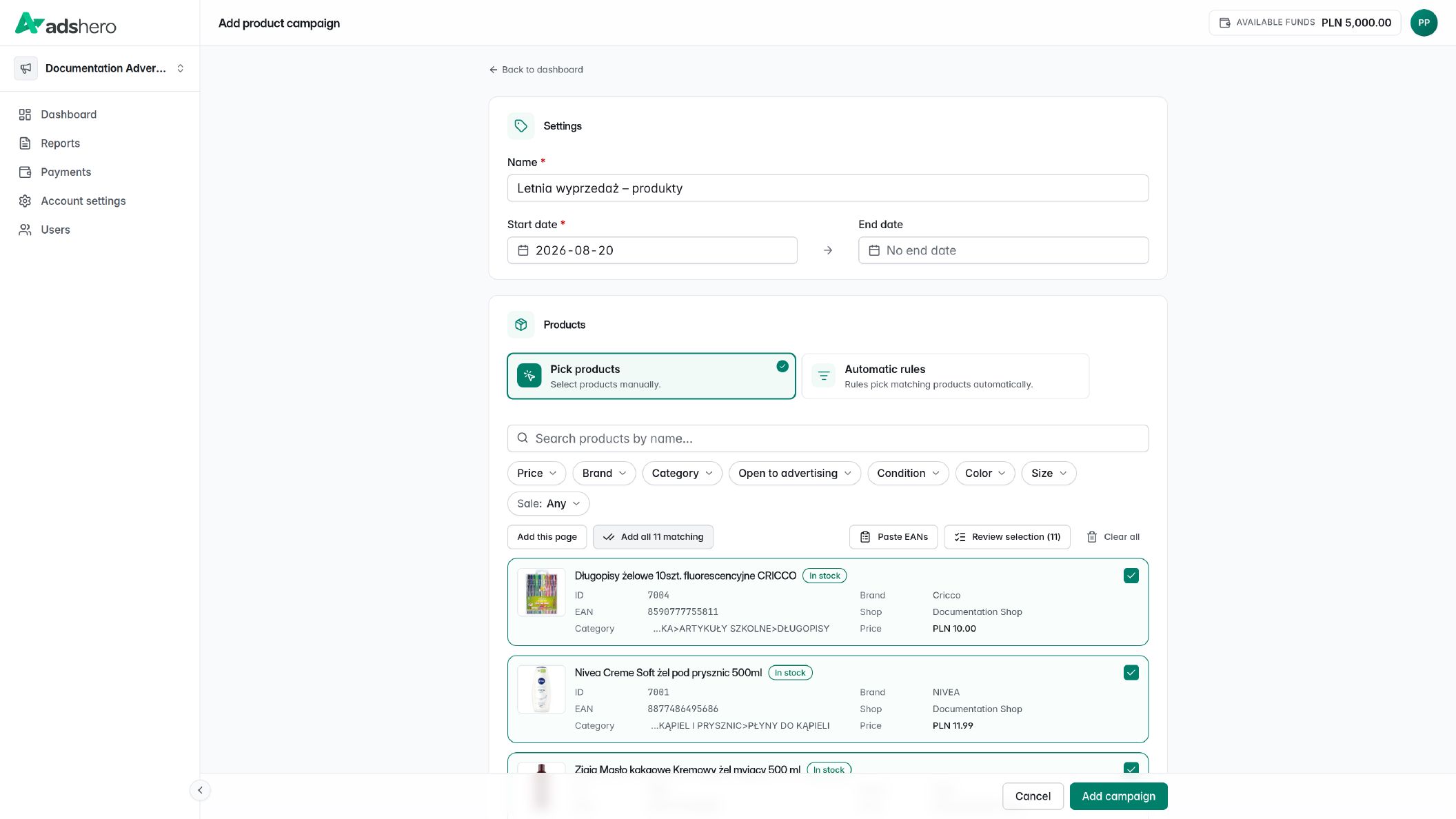This screenshot has width=1456, height=819.
Task: Click the Pick products cursor icon
Action: click(529, 376)
